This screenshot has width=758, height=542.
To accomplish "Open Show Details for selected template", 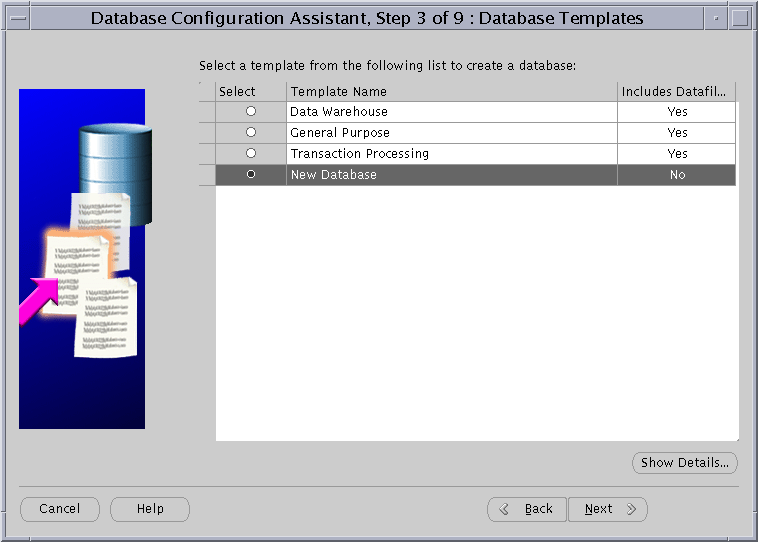I will coord(685,463).
